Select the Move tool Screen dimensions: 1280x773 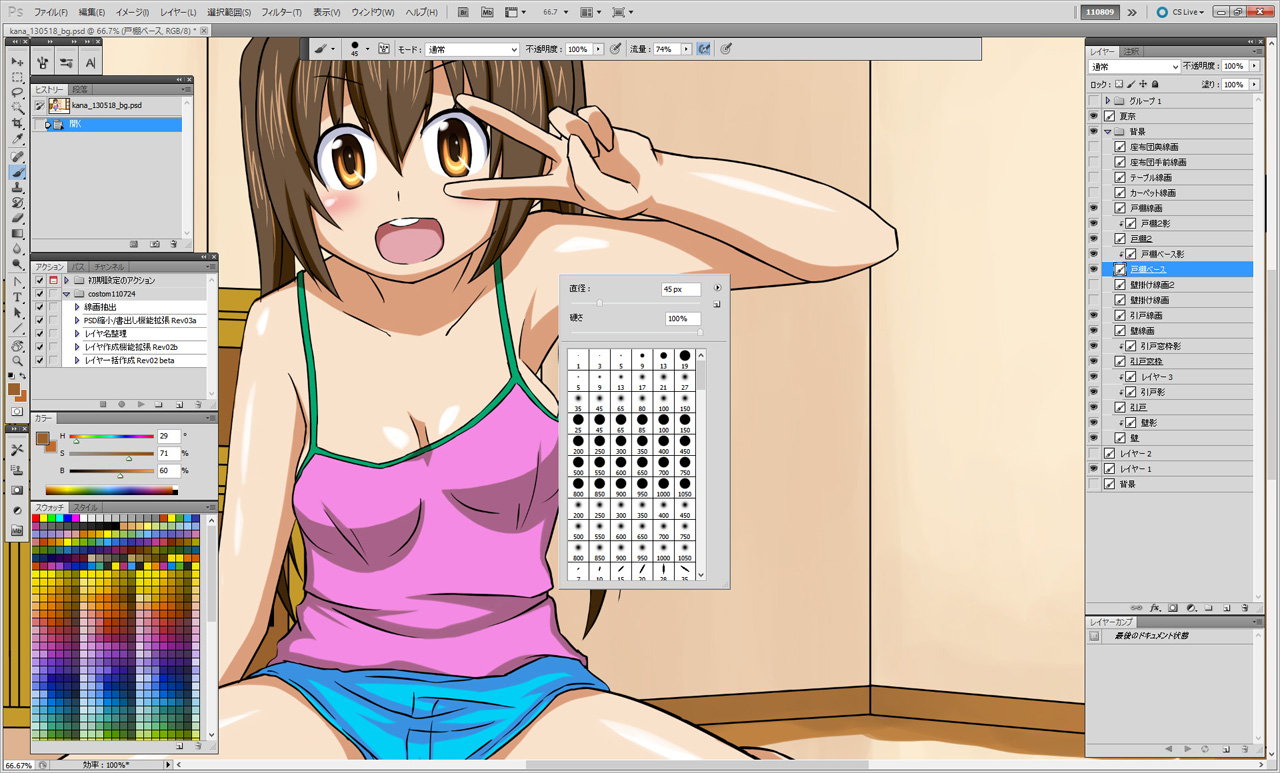17,62
